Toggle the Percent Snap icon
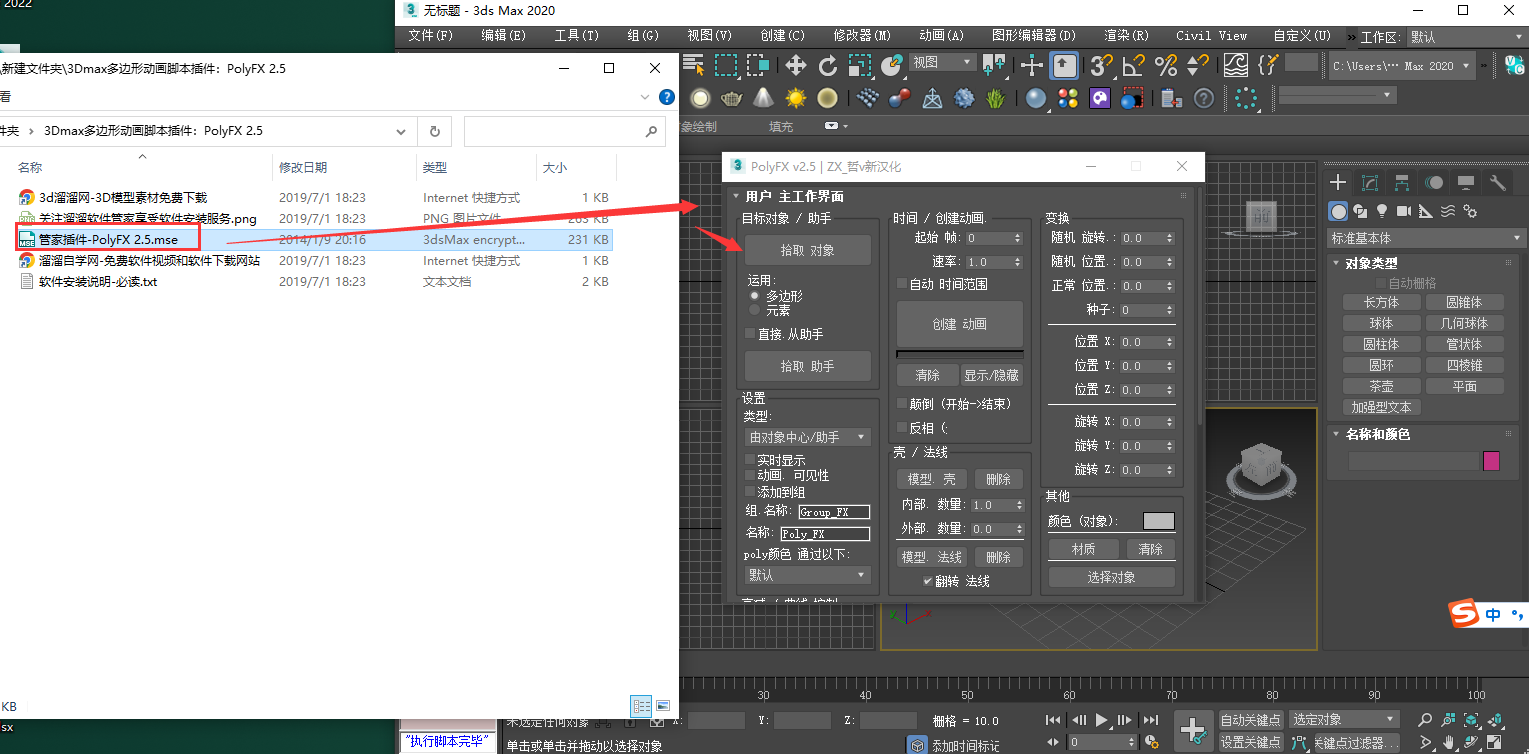This screenshot has width=1529, height=754. pyautogui.click(x=1165, y=66)
